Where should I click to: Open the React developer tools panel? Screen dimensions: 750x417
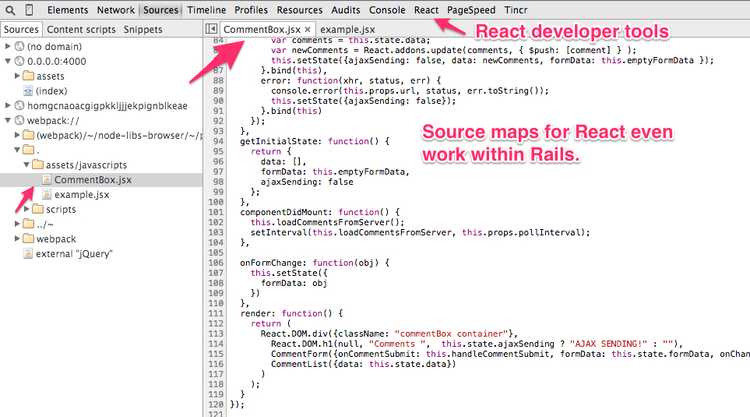pyautogui.click(x=426, y=10)
